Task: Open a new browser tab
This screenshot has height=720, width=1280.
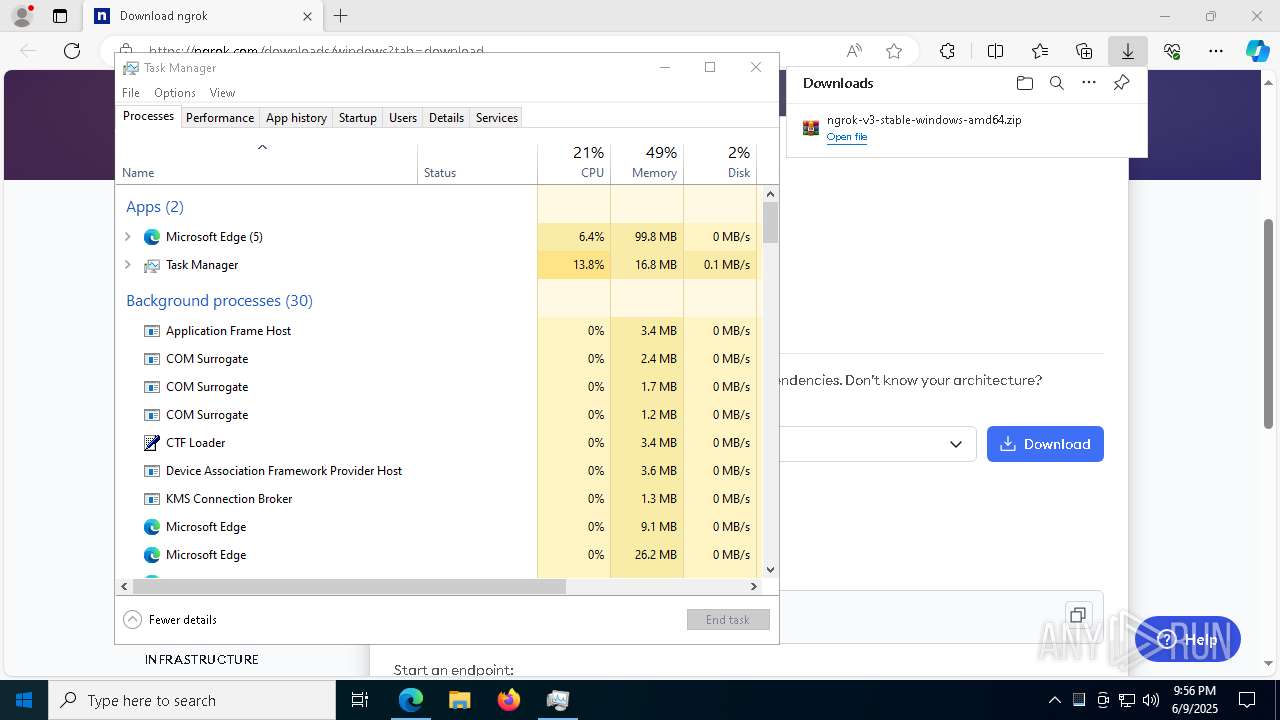Action: [341, 16]
